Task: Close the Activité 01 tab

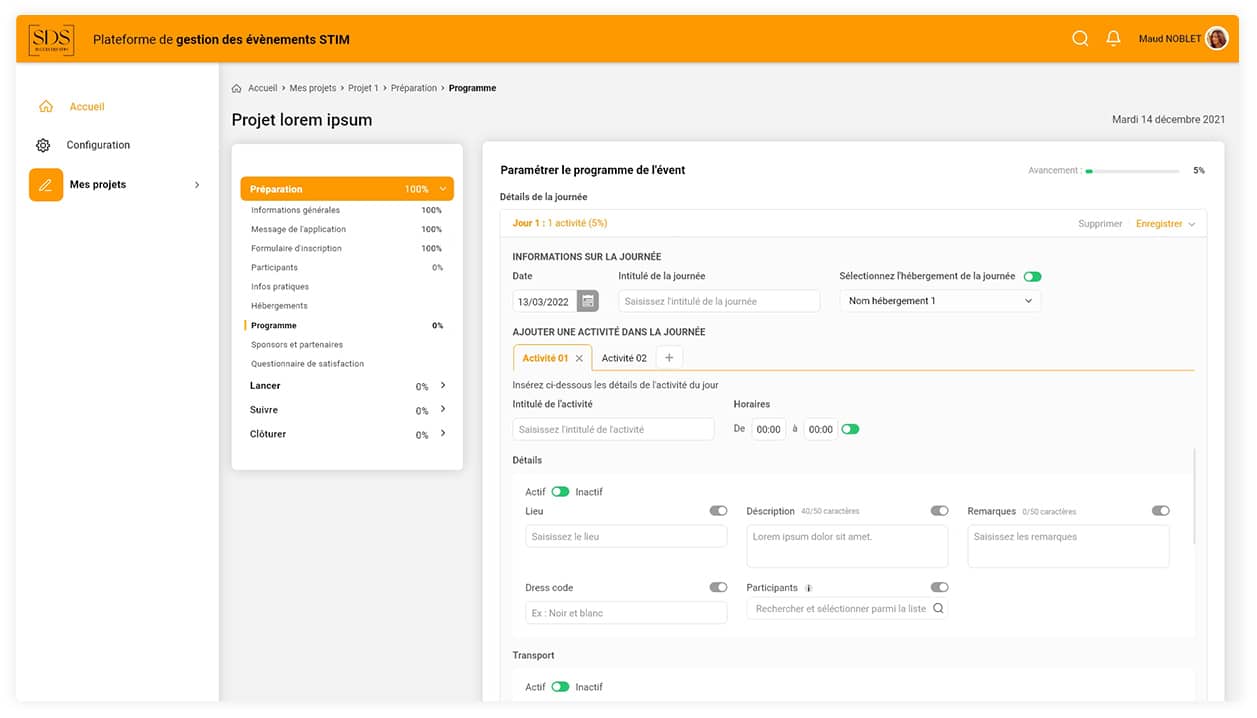Action: (579, 359)
